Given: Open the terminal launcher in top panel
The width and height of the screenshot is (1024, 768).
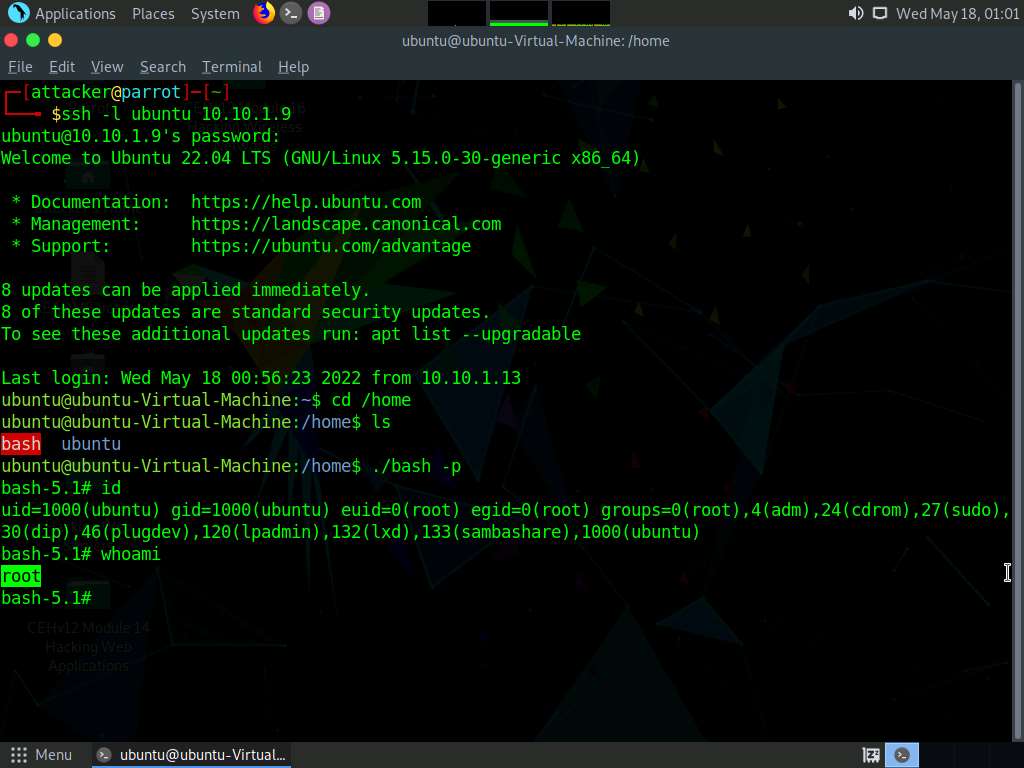Looking at the screenshot, I should click(x=291, y=13).
